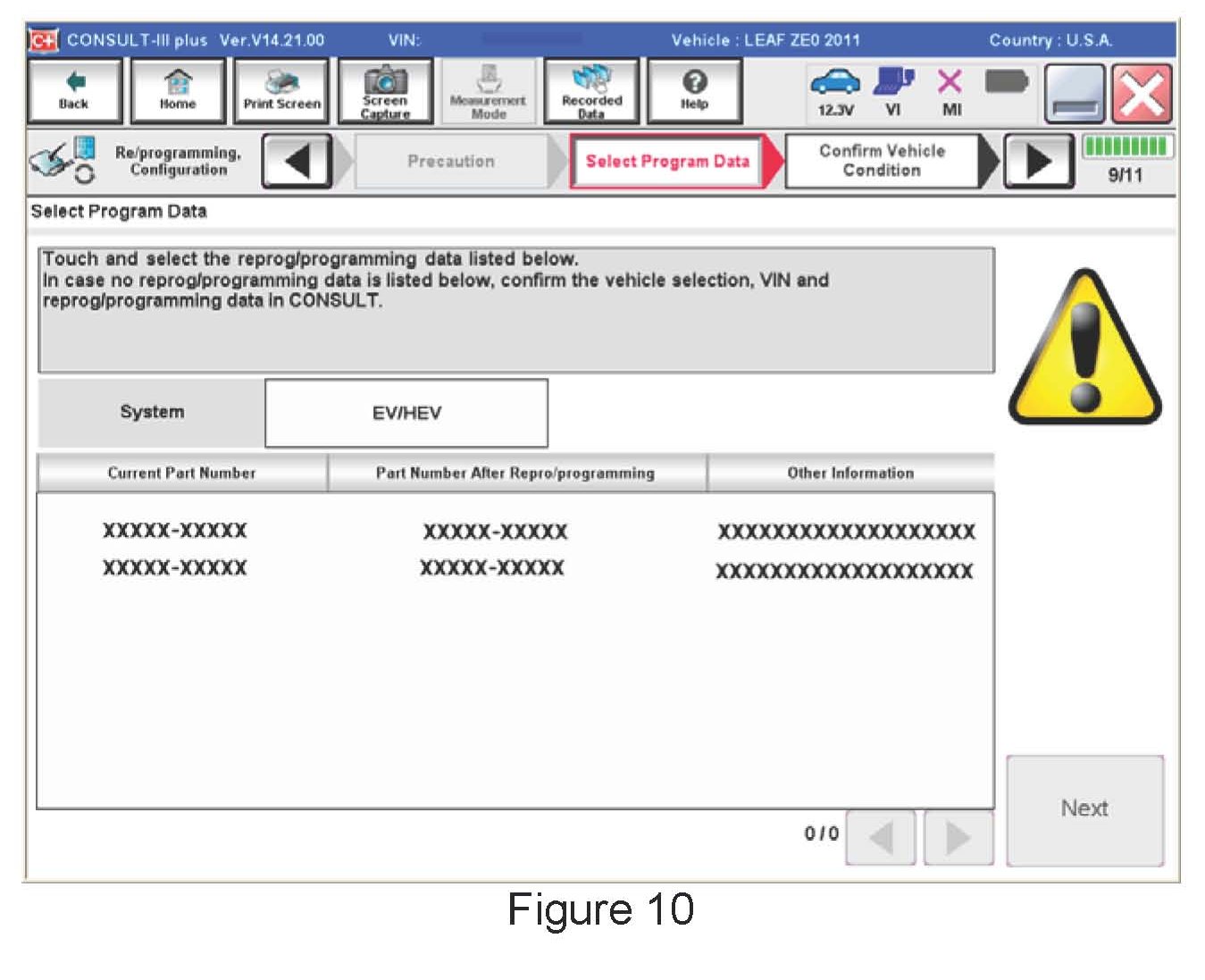Go to previous step with left arrow
Image resolution: width=1205 pixels, height=980 pixels.
tap(297, 162)
